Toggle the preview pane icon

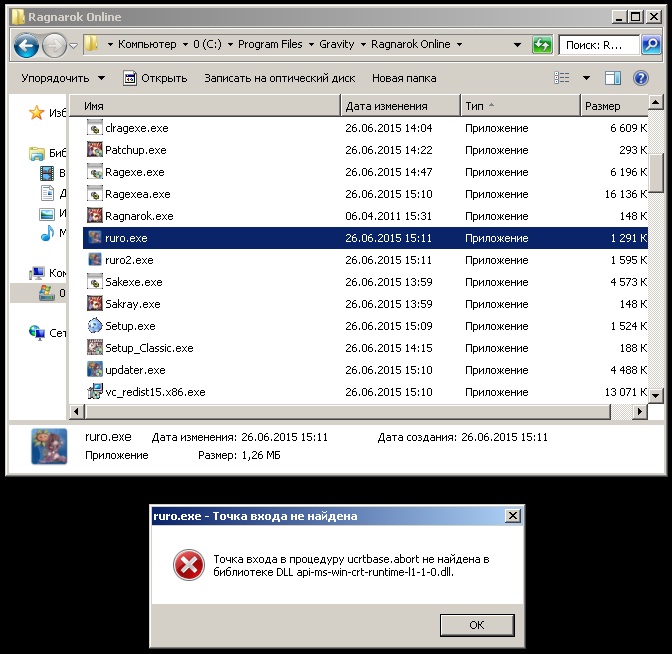pos(613,78)
